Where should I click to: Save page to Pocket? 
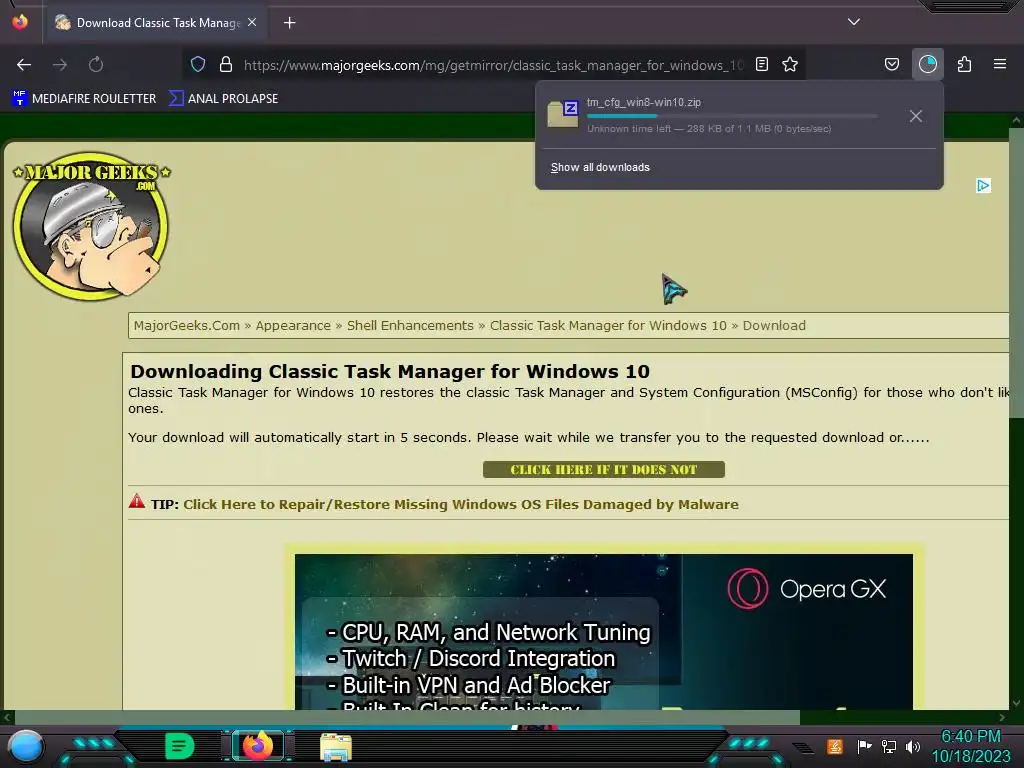pyautogui.click(x=892, y=65)
